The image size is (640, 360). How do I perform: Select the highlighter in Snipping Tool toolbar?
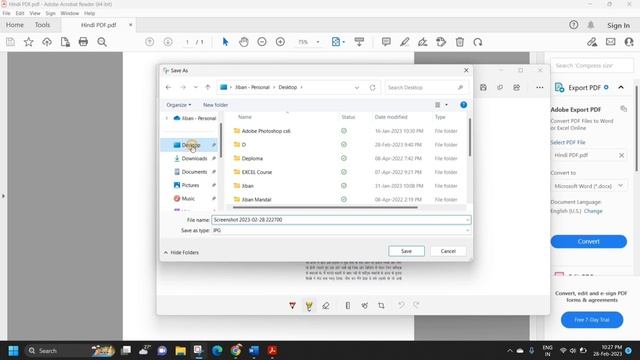pyautogui.click(x=309, y=305)
